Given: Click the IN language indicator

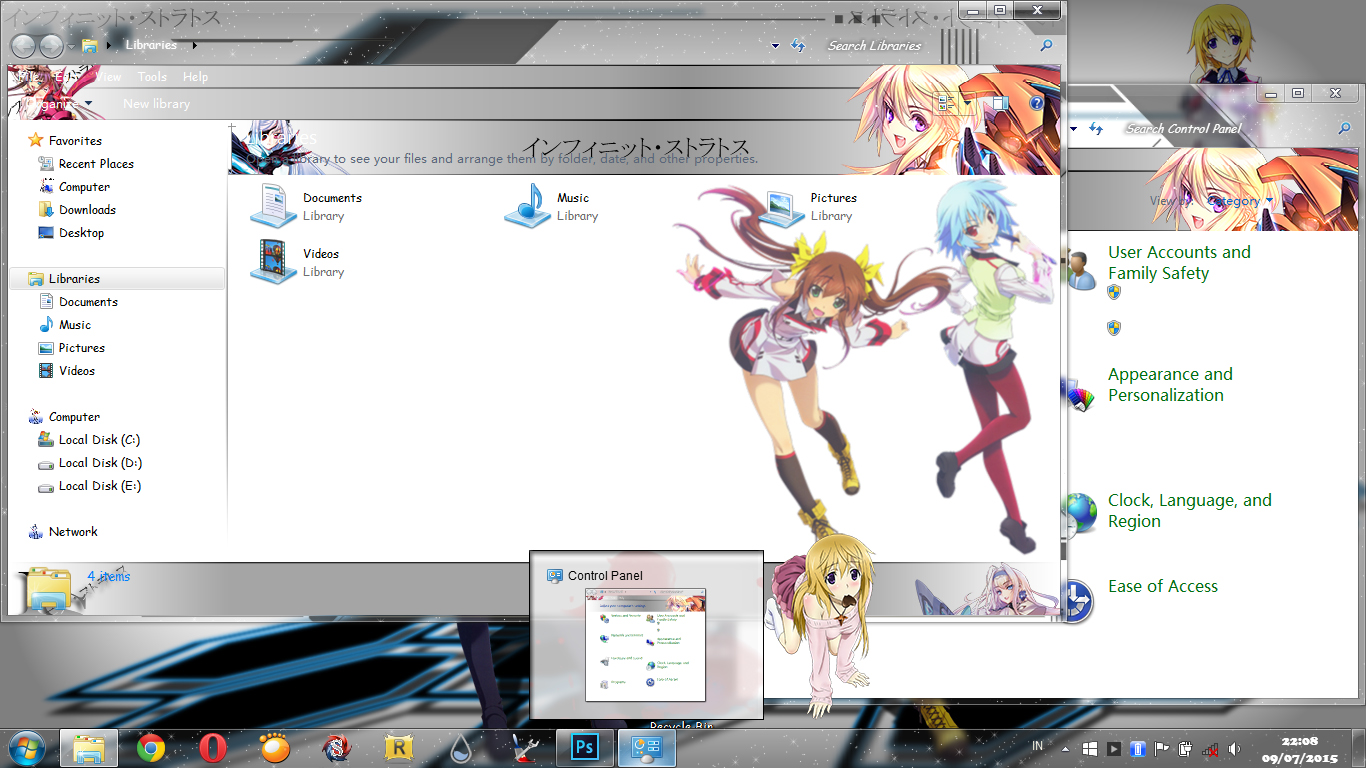Looking at the screenshot, I should (x=1037, y=747).
